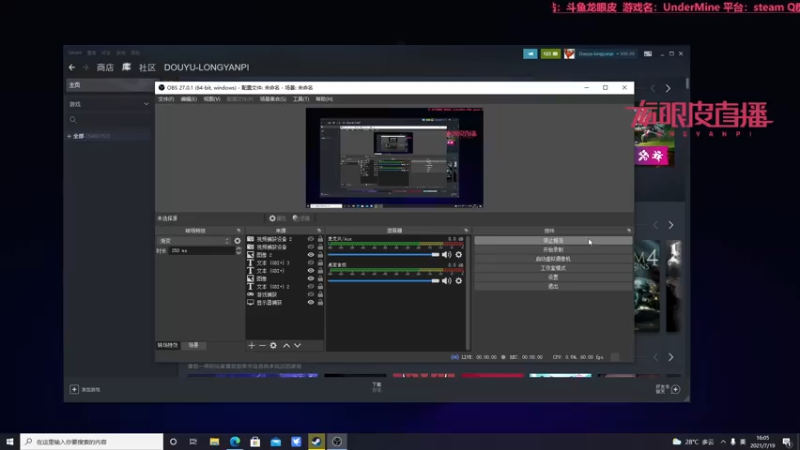Open the 渐变 transition type dropdown

point(194,241)
